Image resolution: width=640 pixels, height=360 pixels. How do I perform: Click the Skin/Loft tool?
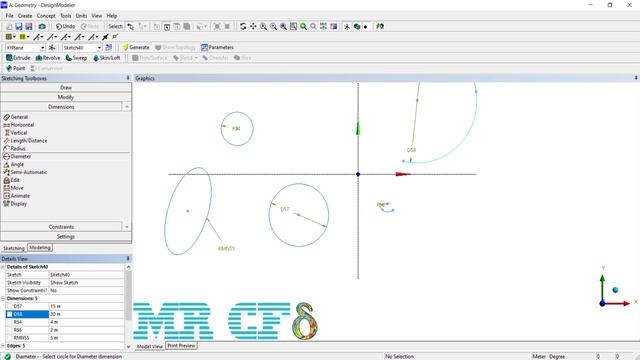[x=107, y=58]
